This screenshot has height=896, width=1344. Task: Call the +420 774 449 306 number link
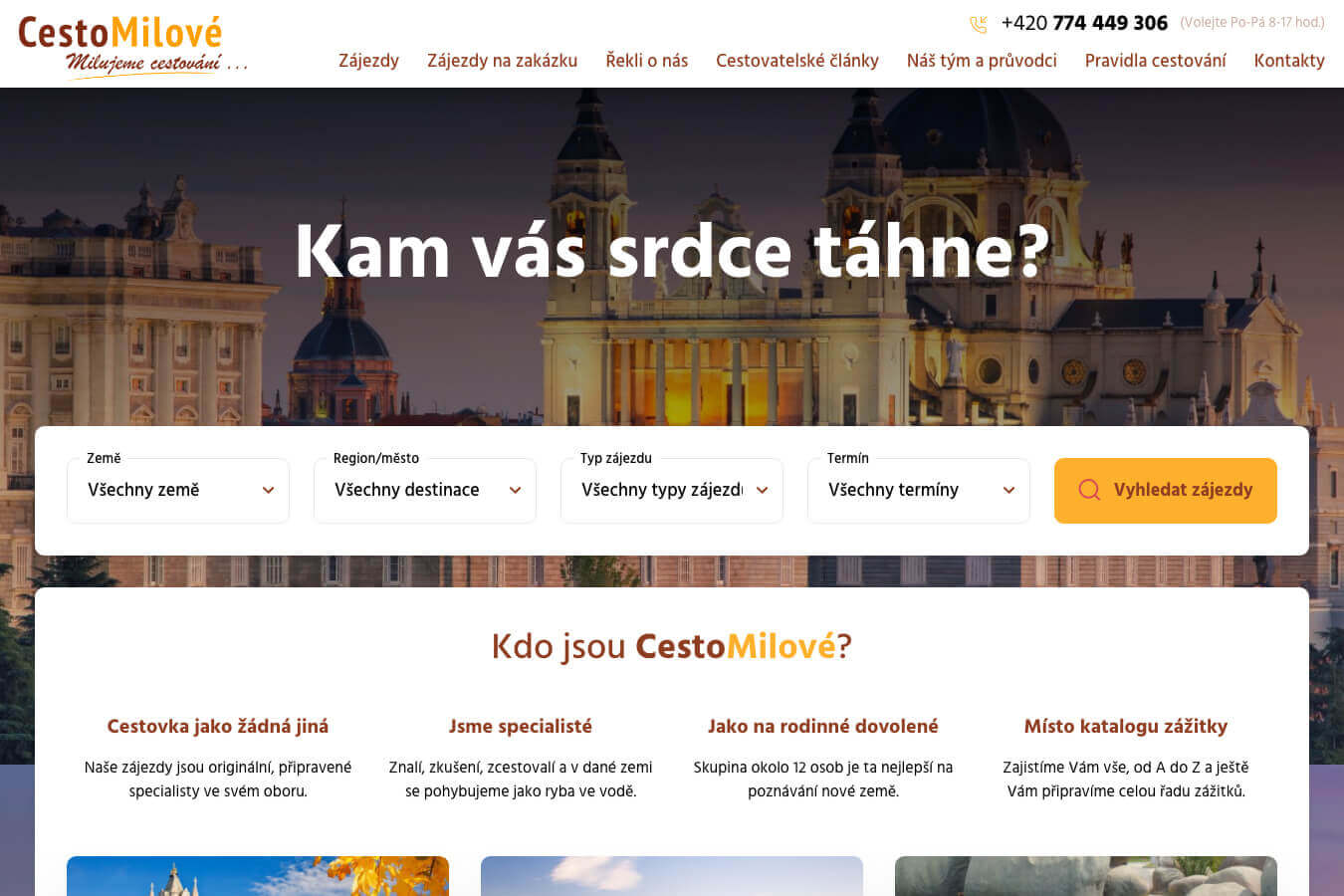tap(1084, 23)
